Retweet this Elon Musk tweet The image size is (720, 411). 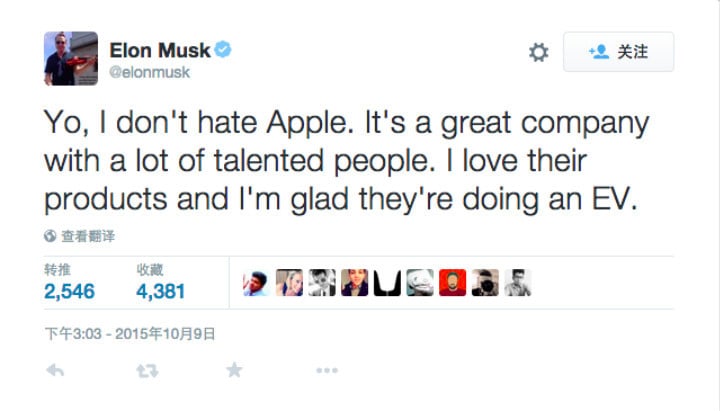coord(146,370)
